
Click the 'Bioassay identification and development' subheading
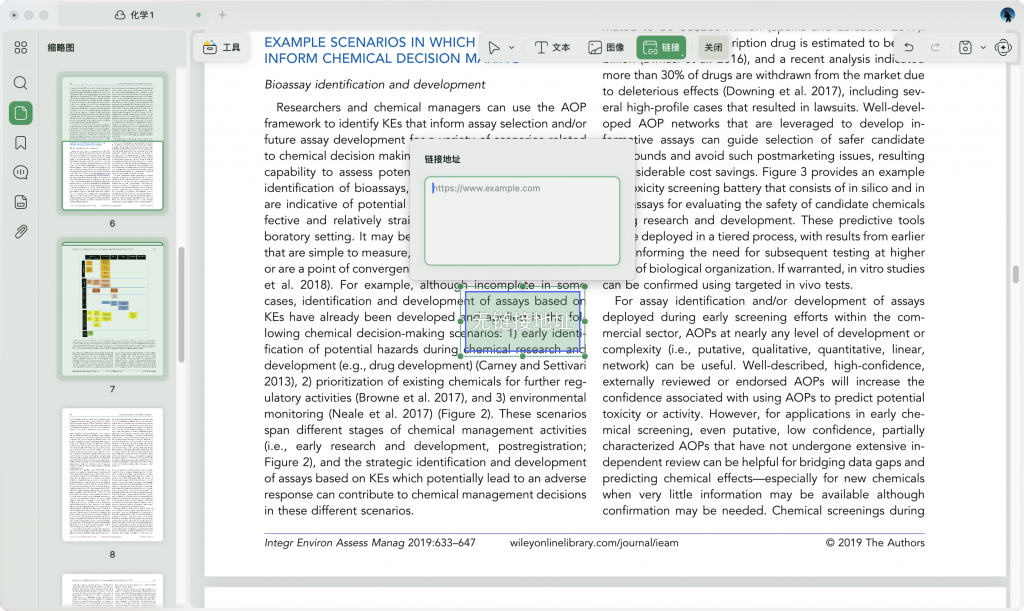[x=374, y=85]
